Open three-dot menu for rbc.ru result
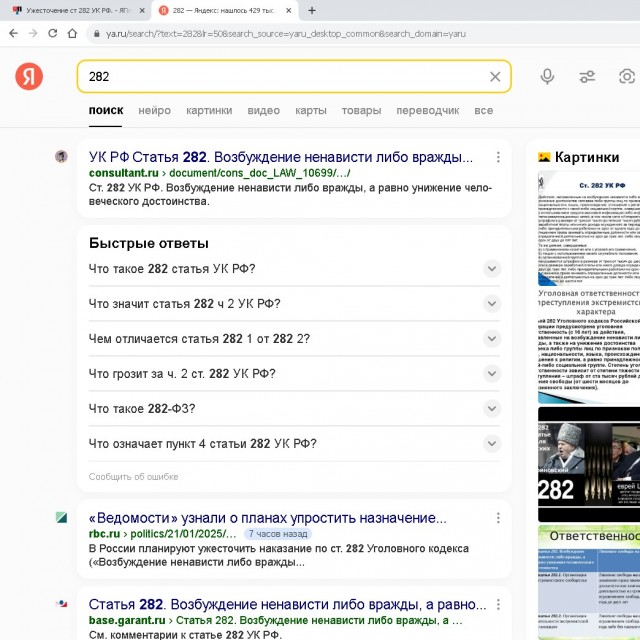This screenshot has width=640, height=640. [x=498, y=518]
